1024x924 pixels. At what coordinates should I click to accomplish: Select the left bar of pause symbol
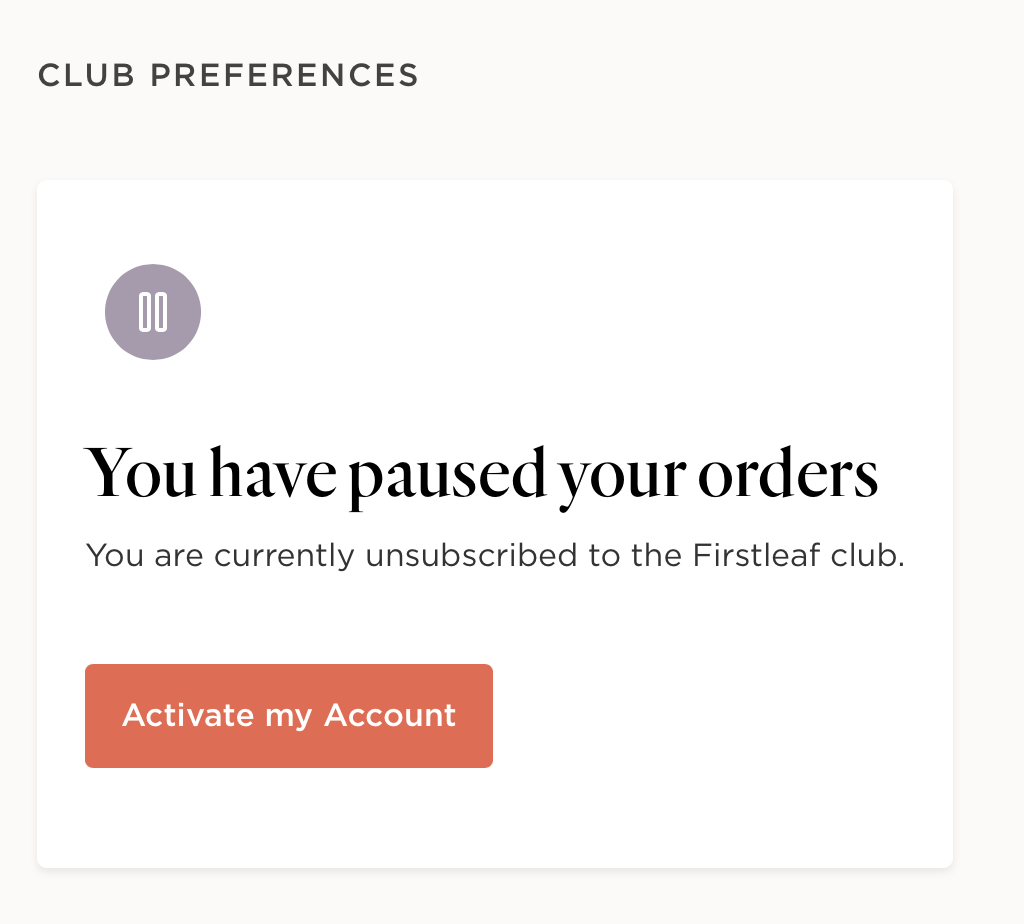pyautogui.click(x=145, y=312)
